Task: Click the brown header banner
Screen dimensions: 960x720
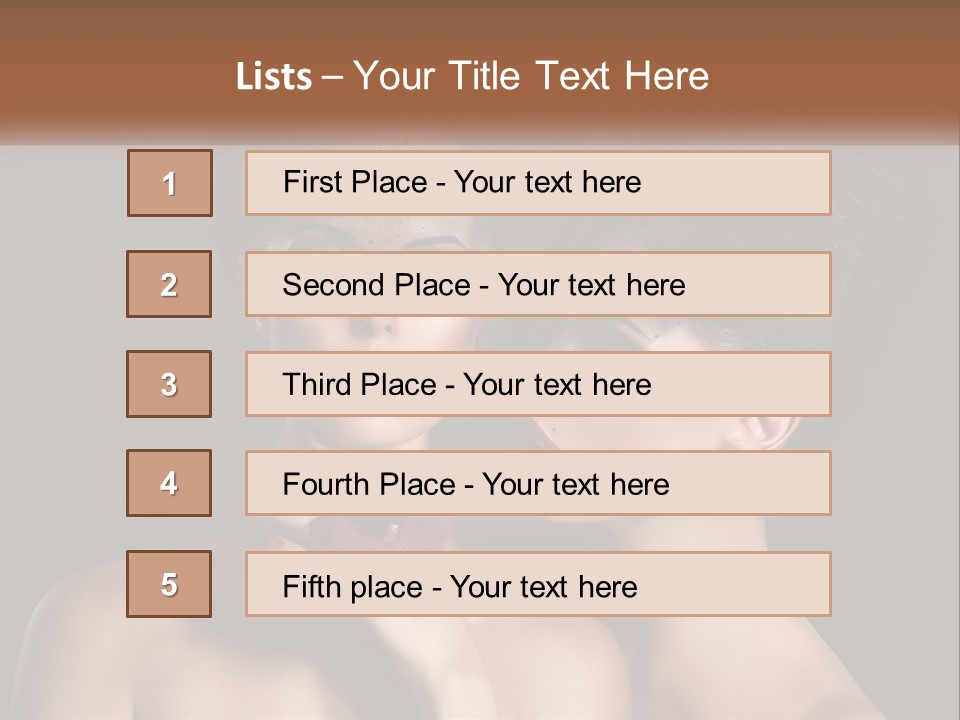Action: [480, 70]
